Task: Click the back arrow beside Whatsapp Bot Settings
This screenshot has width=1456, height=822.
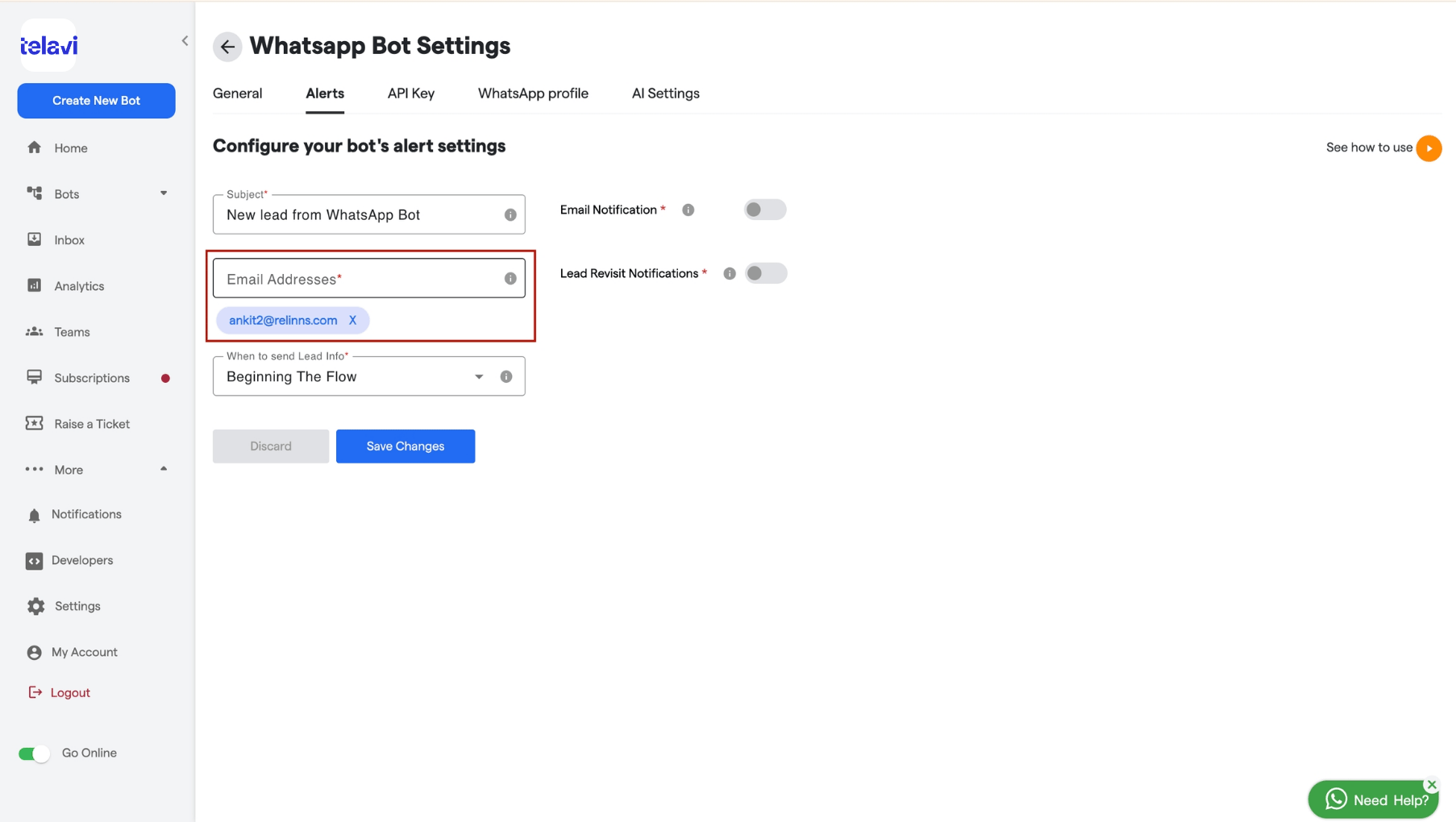Action: [227, 47]
